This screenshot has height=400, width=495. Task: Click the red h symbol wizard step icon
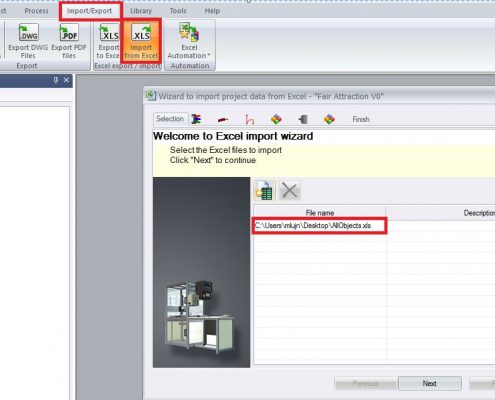point(250,119)
